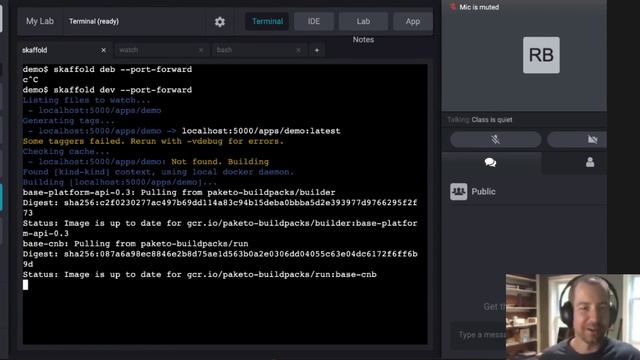The image size is (640, 360).
Task: Switch to the Terminal view tab
Action: tap(267, 21)
